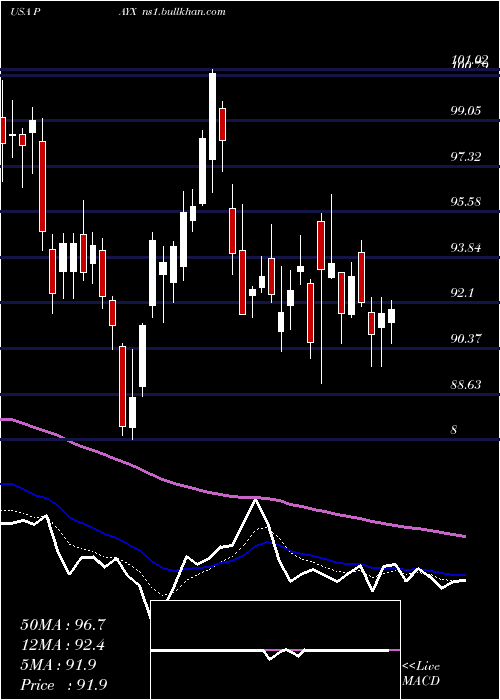Click the 93.84 price axis label

click(x=466, y=247)
